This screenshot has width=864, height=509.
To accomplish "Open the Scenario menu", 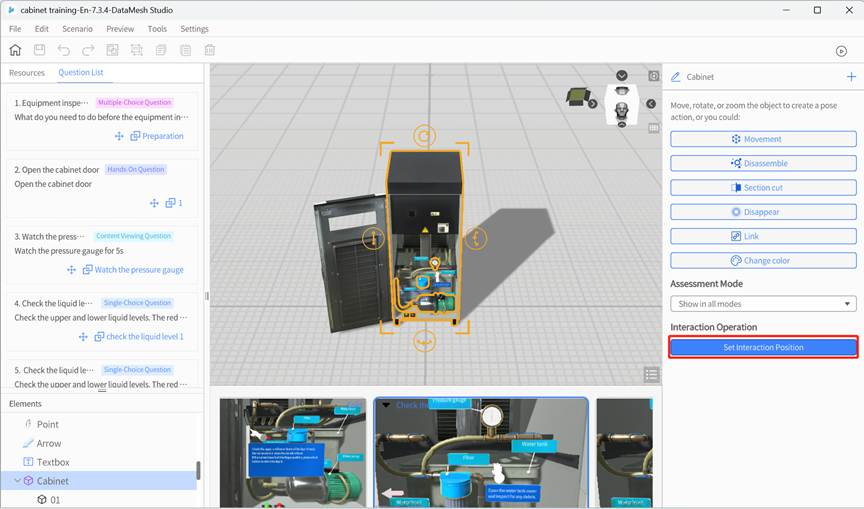I will pyautogui.click(x=77, y=29).
